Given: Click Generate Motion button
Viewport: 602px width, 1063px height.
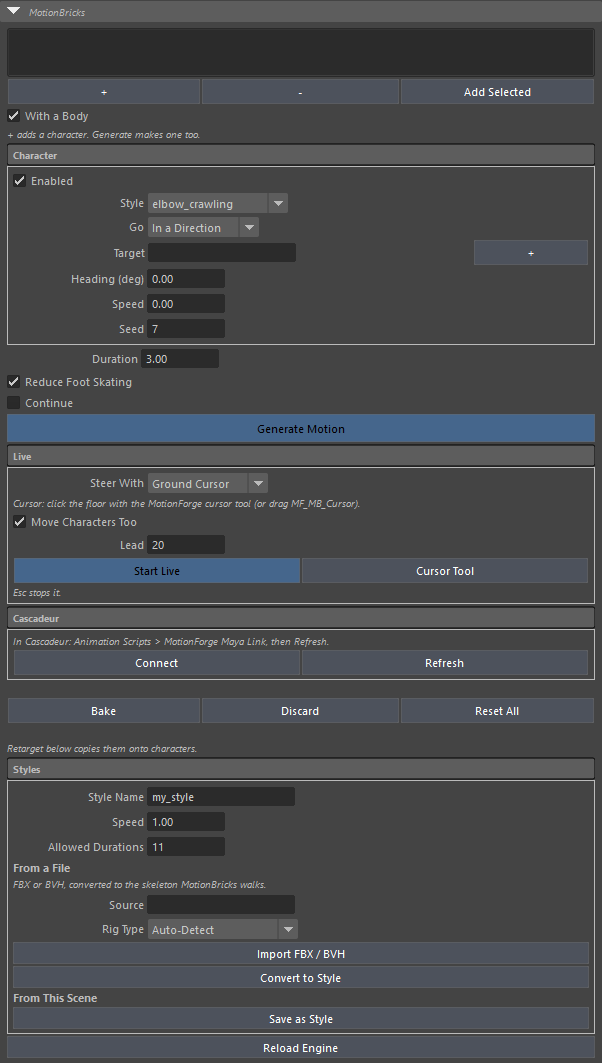Looking at the screenshot, I should (x=301, y=429).
